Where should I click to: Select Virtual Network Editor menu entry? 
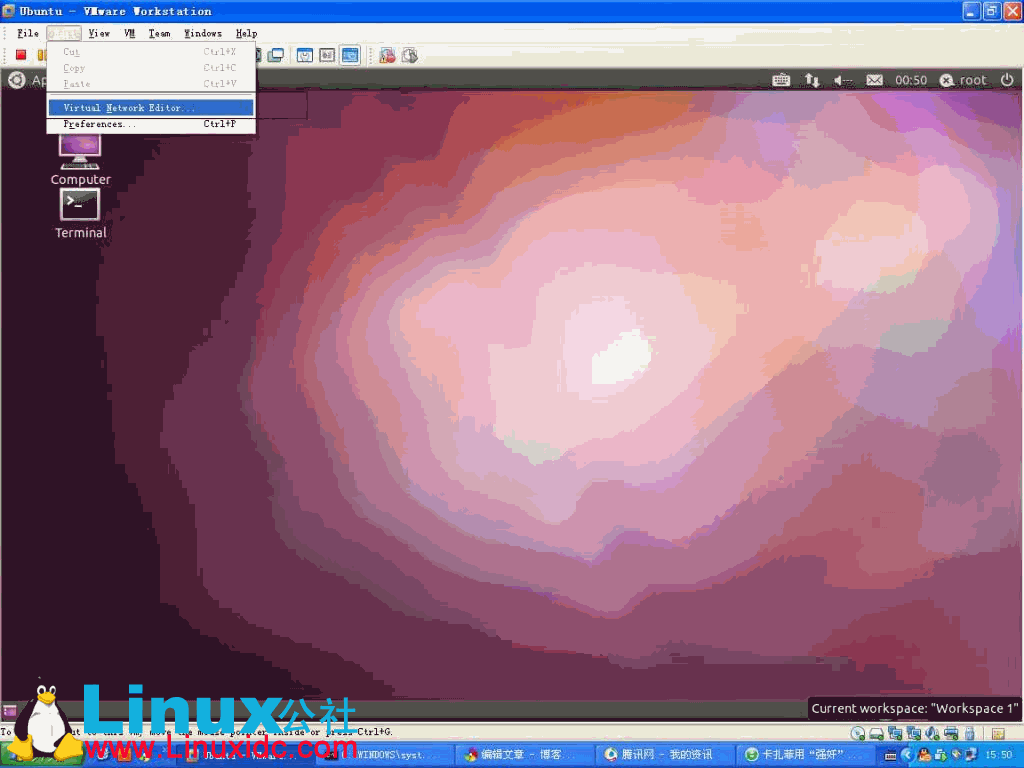pos(130,108)
